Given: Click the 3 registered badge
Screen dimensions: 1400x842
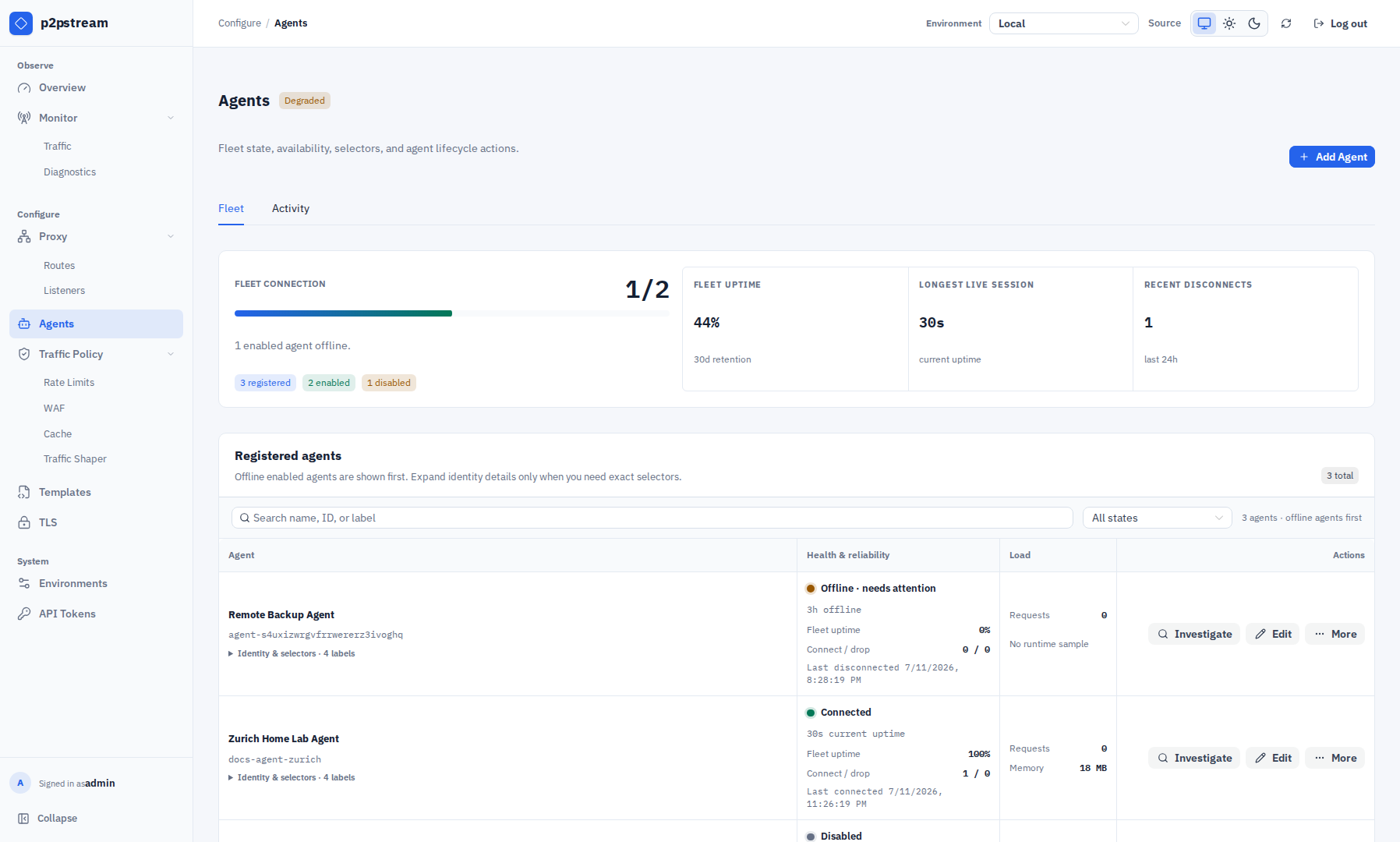Looking at the screenshot, I should [x=265, y=383].
